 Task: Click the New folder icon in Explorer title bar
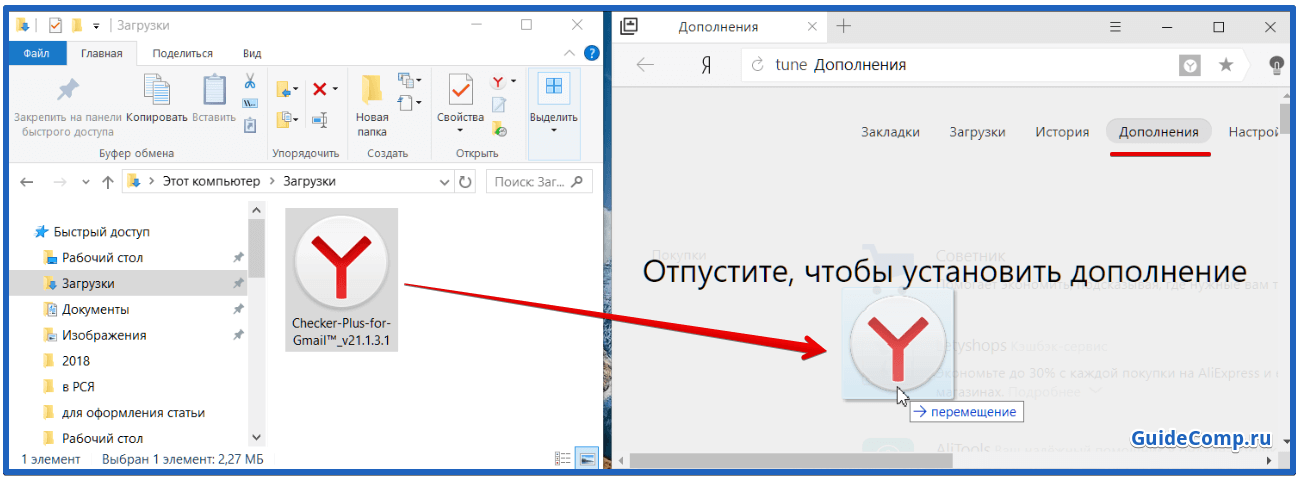point(76,25)
